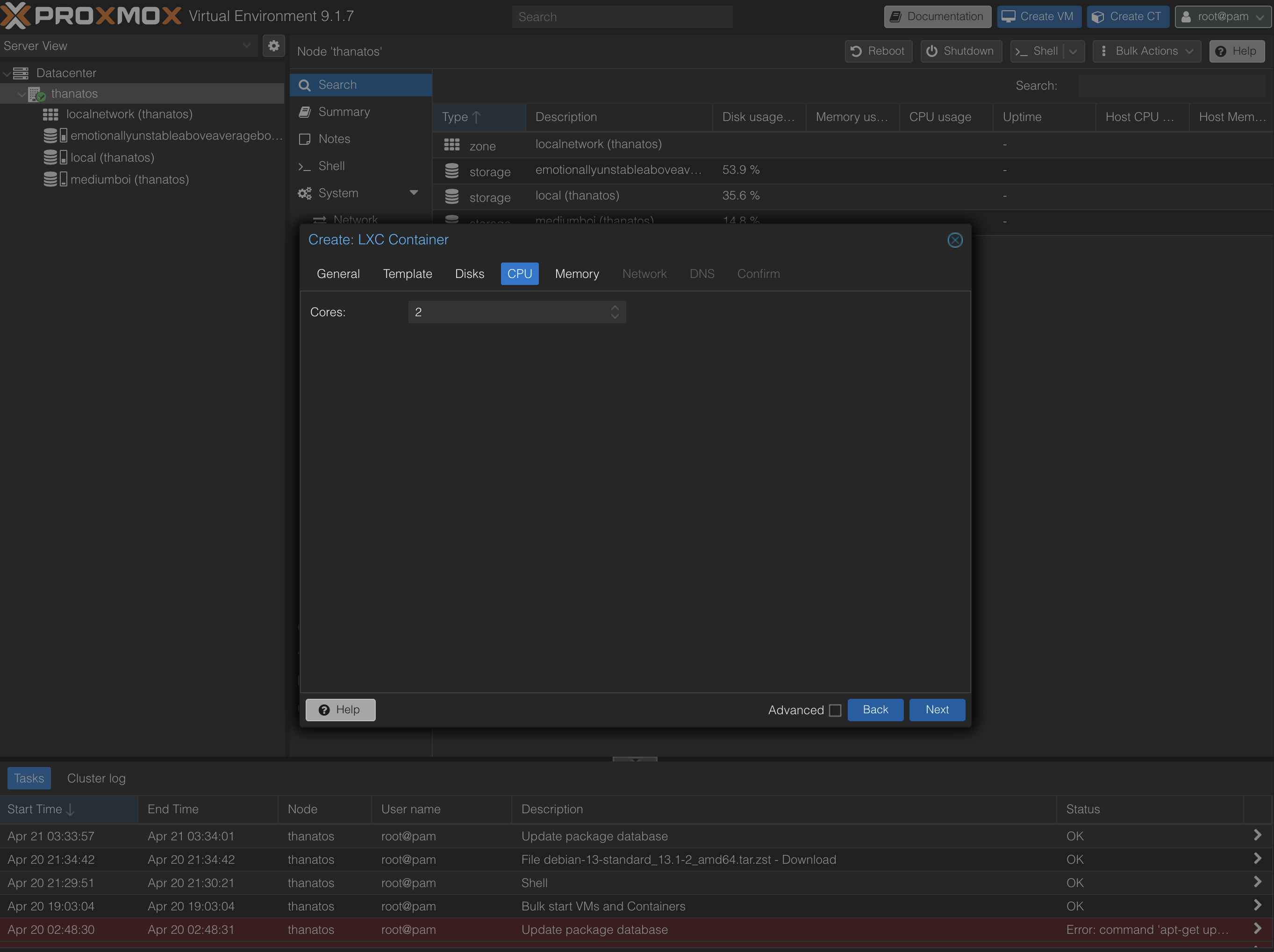Collapse the Datacenter tree node
1274x952 pixels.
coord(7,74)
